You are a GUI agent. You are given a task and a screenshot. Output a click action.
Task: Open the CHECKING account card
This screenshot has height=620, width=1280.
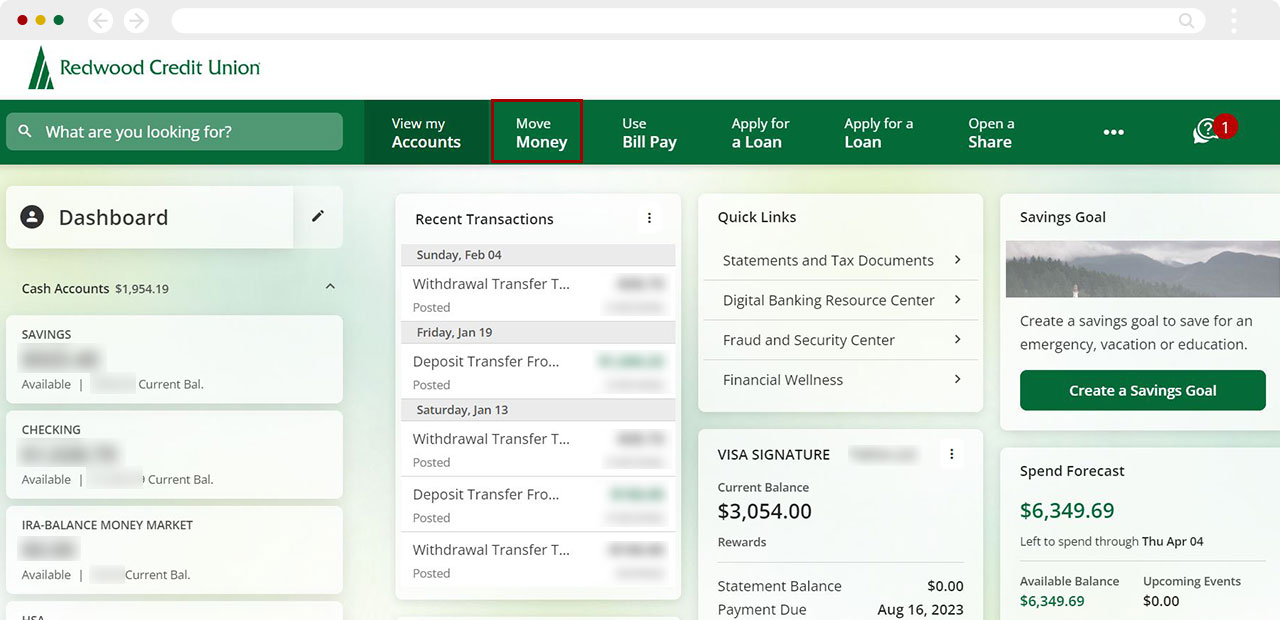coord(174,454)
